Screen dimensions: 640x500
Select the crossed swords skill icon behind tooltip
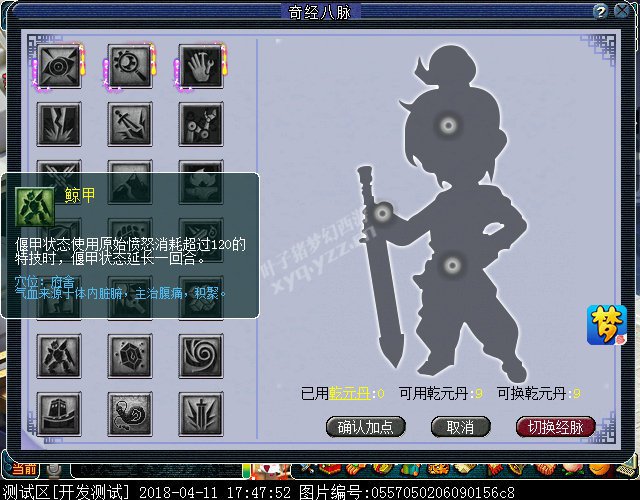(59, 182)
